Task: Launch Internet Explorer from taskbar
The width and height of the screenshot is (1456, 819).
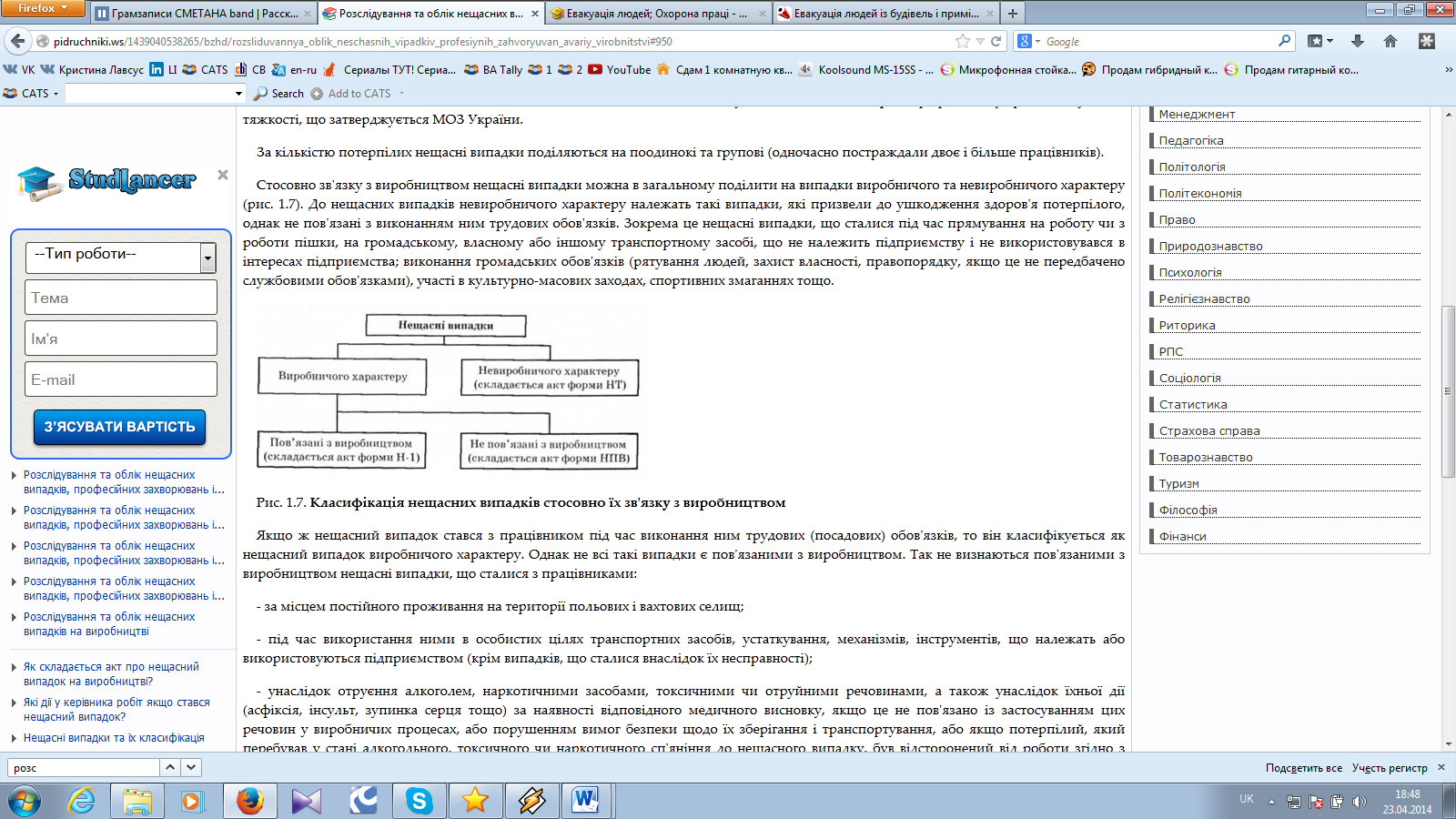Action: [82, 801]
